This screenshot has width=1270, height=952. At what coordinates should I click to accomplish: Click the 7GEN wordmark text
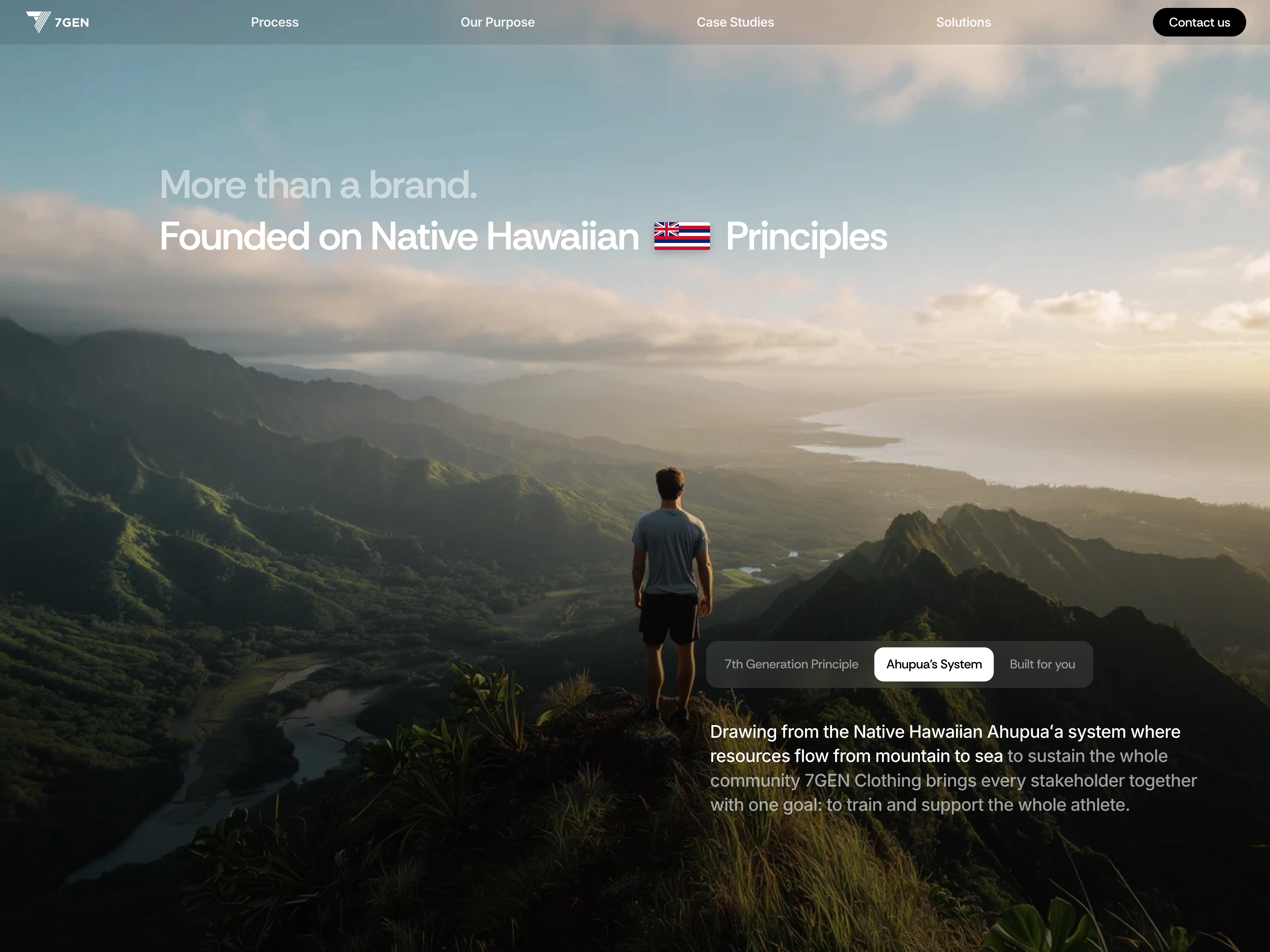point(72,22)
